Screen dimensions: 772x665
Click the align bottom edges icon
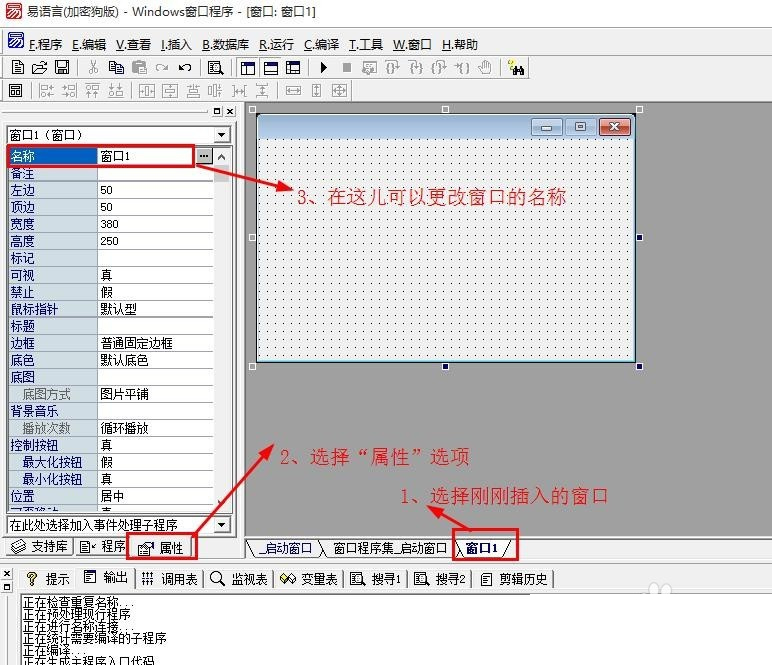[x=116, y=91]
